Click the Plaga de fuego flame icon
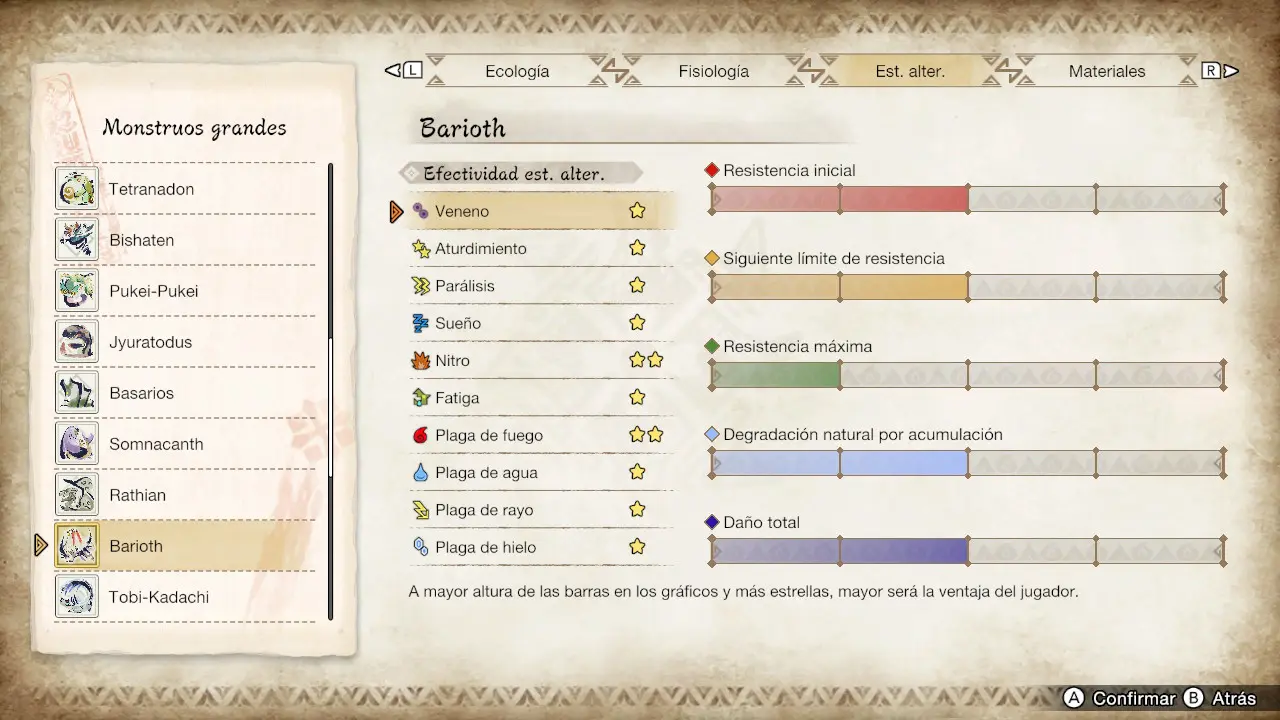Viewport: 1280px width, 720px height. [x=421, y=435]
